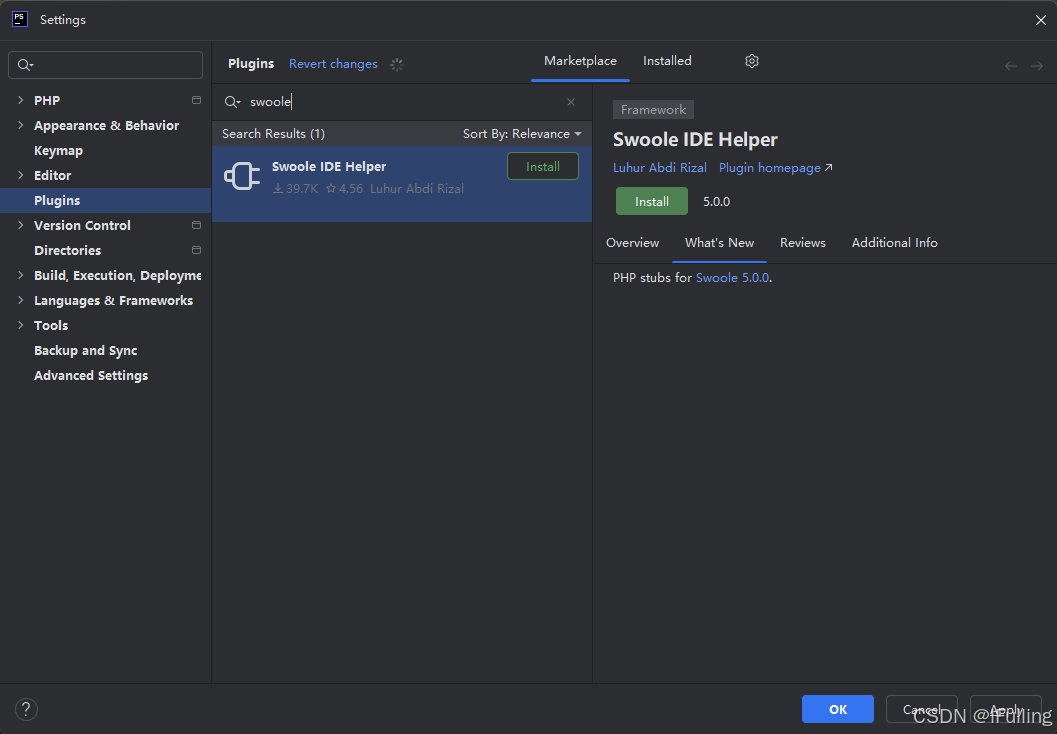Close the Settings dialog

click(x=1040, y=20)
